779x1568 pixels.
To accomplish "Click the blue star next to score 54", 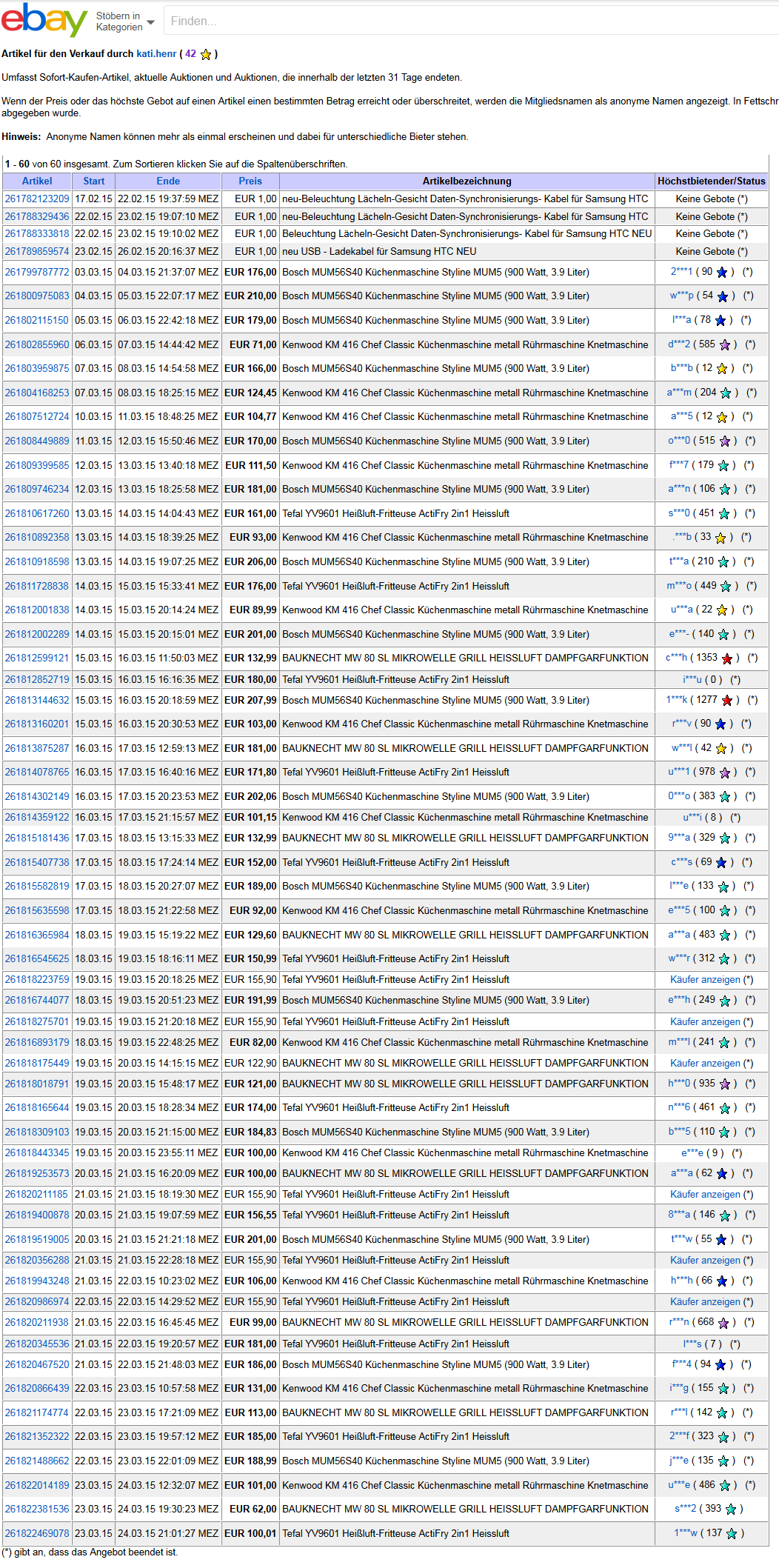I will click(x=723, y=296).
